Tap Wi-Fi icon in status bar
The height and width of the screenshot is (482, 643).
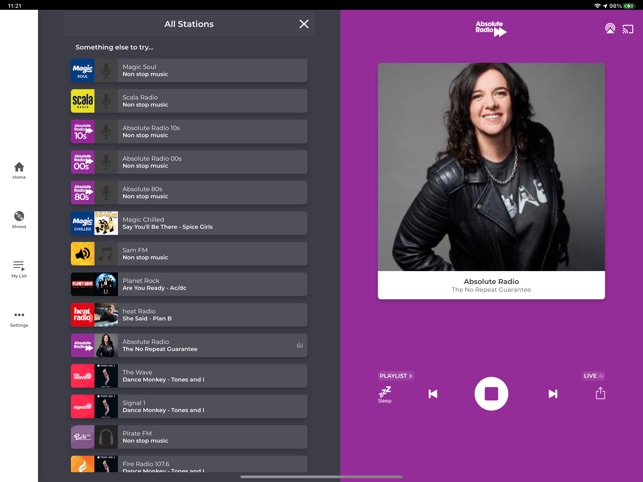pos(597,6)
